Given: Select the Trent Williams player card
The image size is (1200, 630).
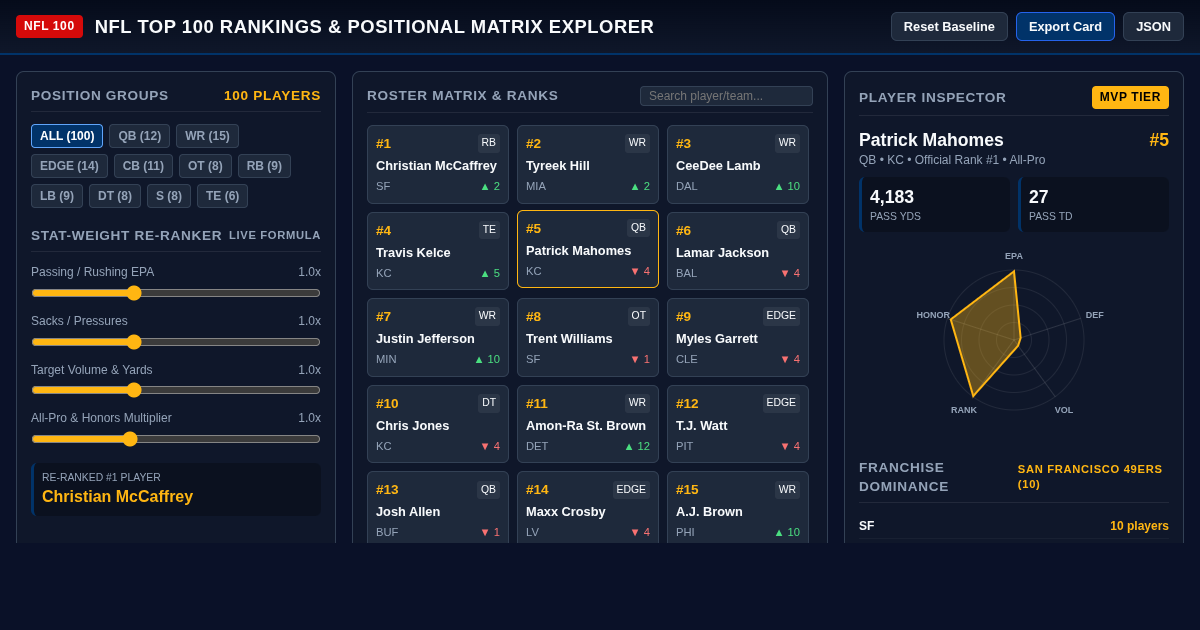Looking at the screenshot, I should [x=588, y=337].
